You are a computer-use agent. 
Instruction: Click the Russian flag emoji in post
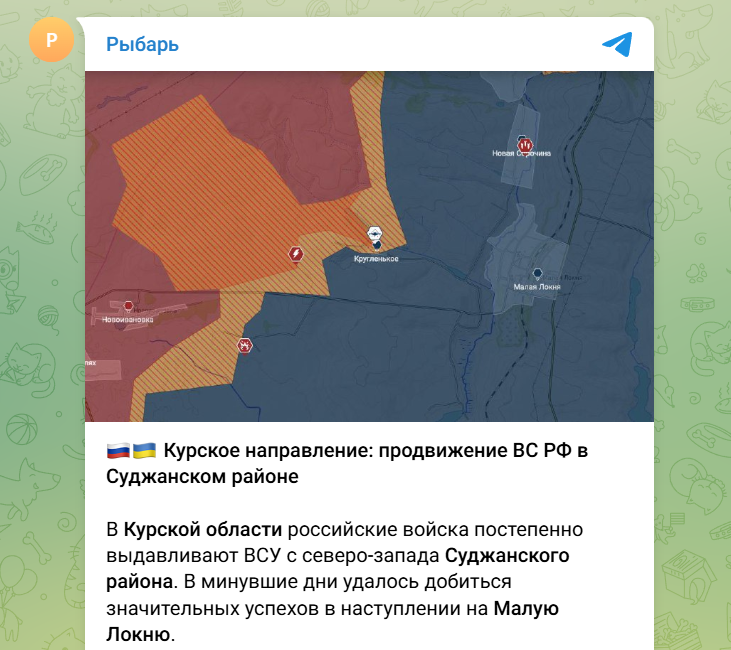(x=118, y=451)
